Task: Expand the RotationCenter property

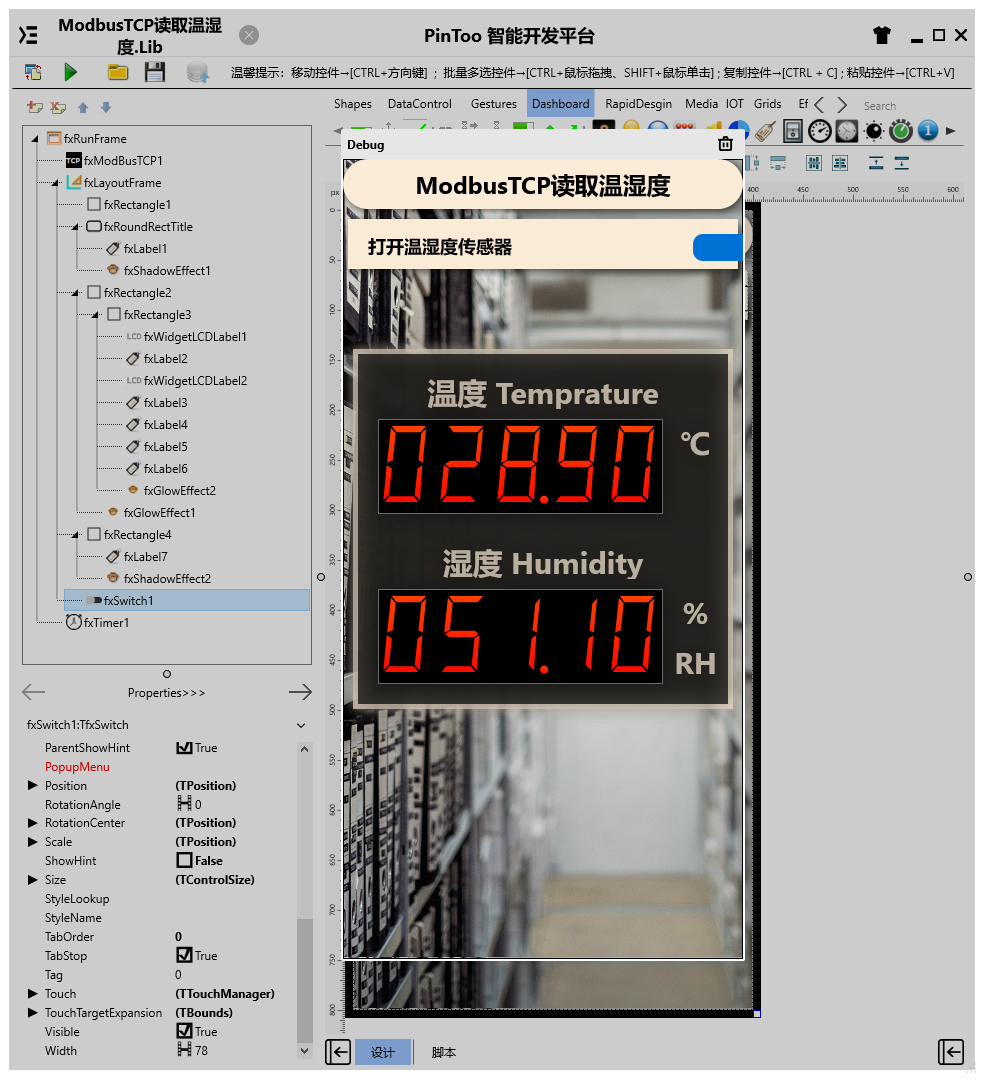Action: point(32,822)
